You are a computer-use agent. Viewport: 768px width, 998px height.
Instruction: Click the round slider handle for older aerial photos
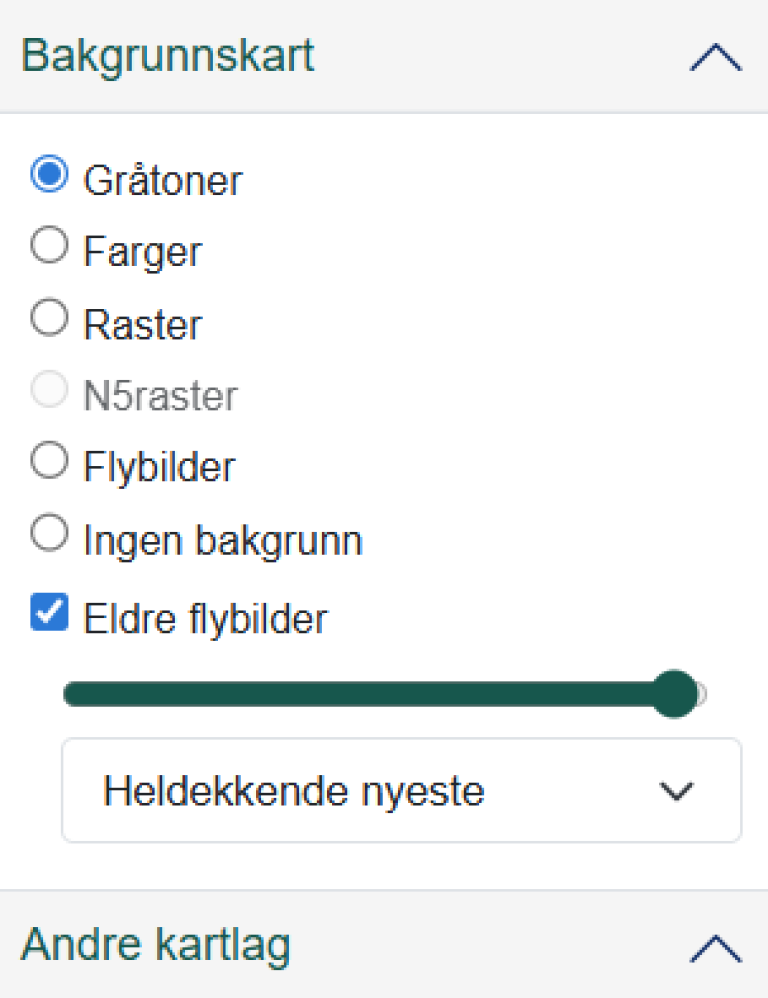point(679,694)
